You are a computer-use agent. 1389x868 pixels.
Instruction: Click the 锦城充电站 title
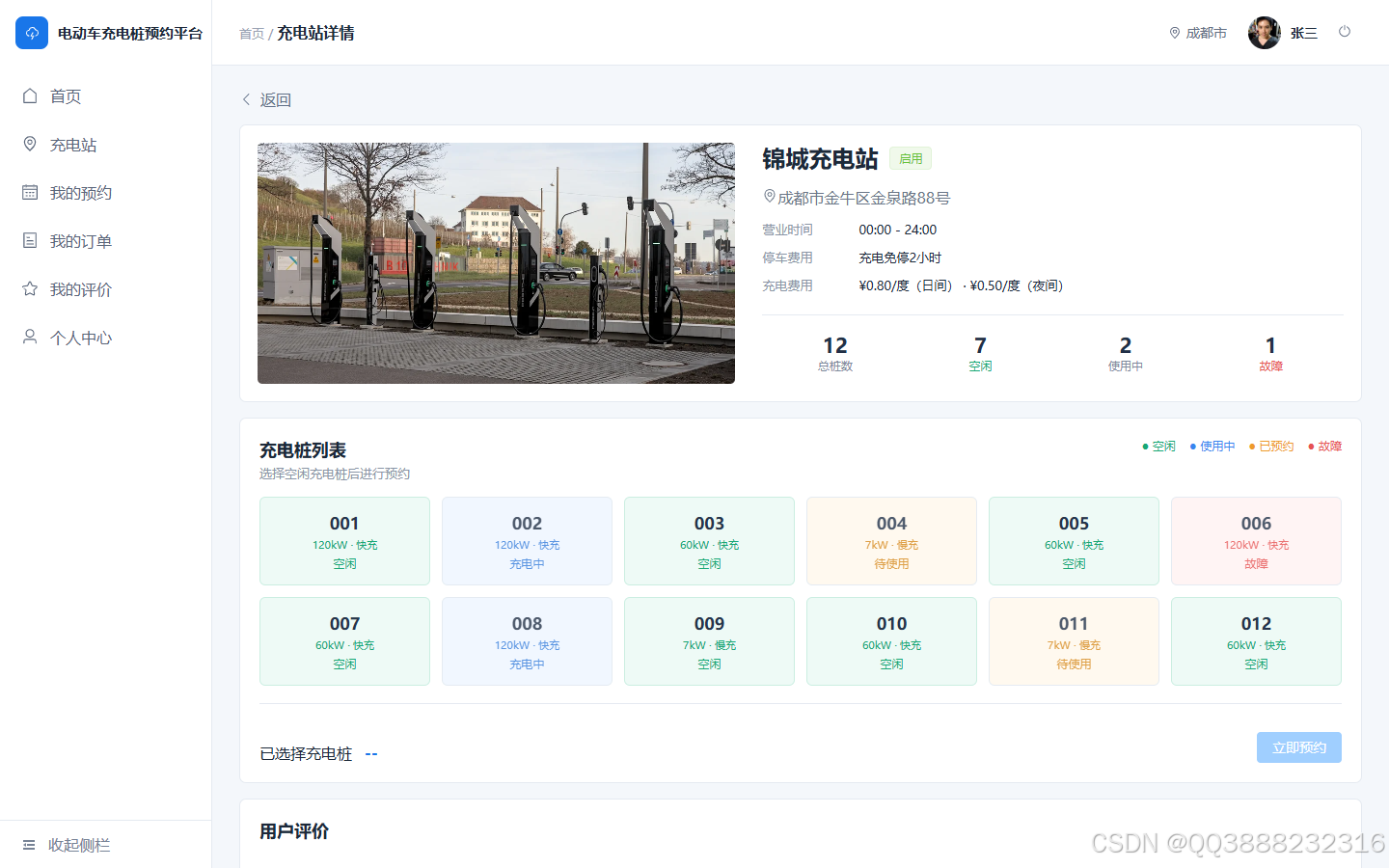(820, 158)
